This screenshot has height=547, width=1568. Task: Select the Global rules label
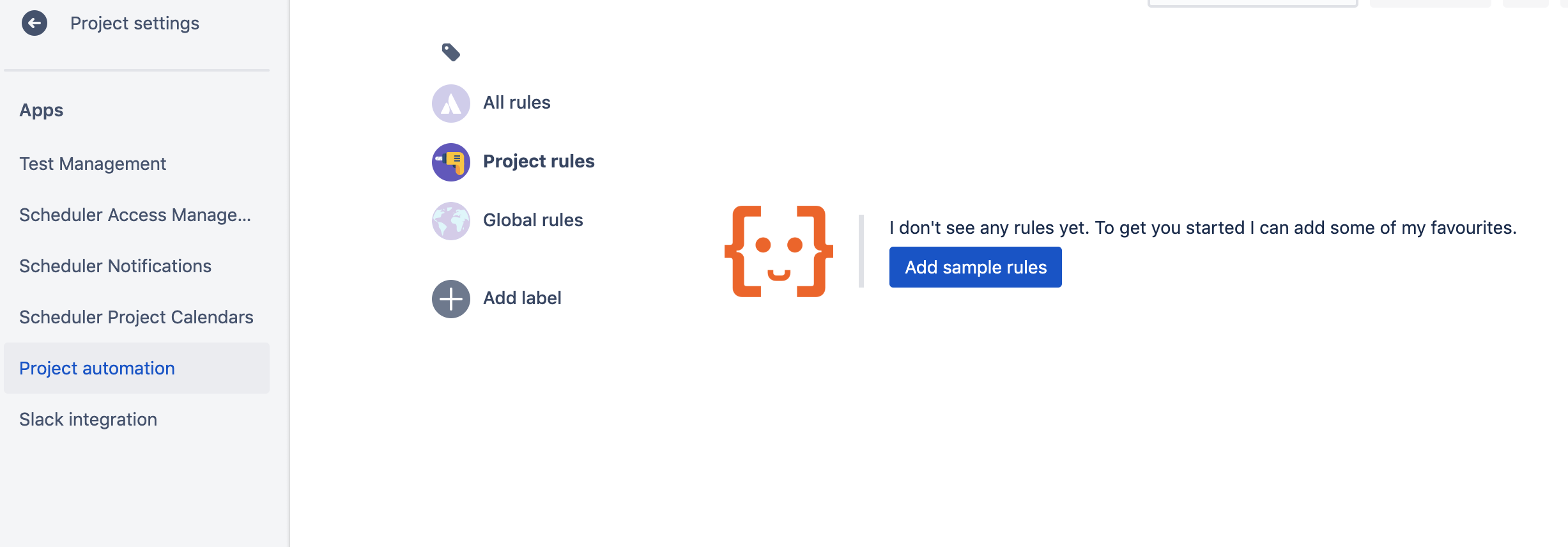[x=533, y=220]
